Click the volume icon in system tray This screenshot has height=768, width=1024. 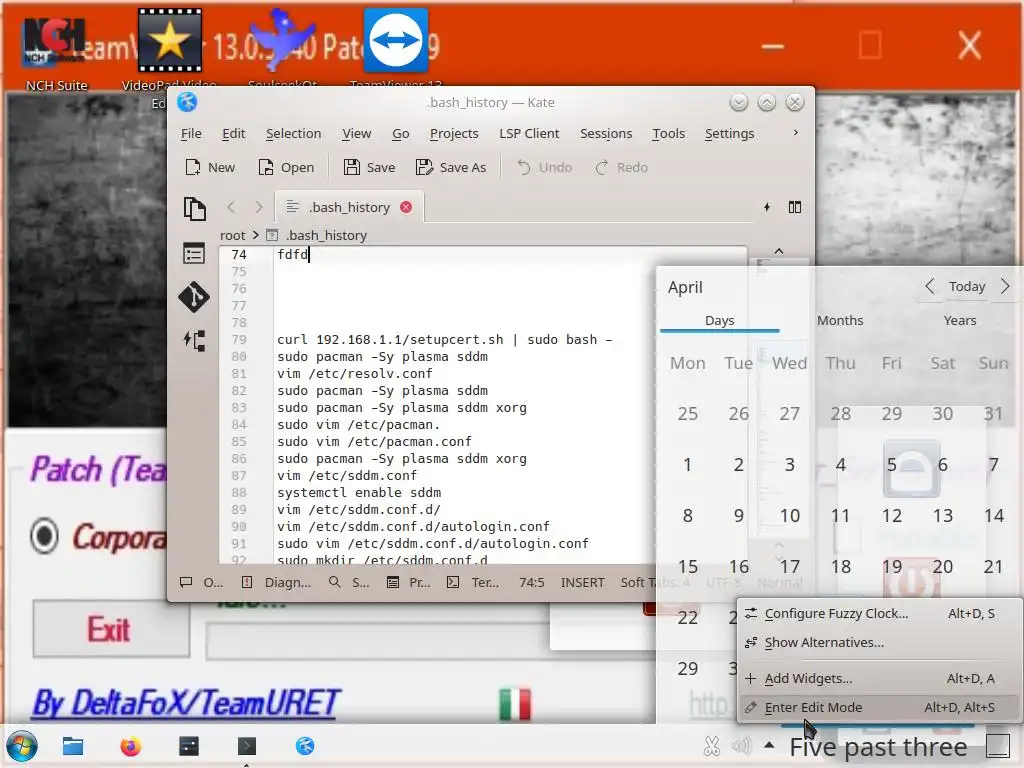click(x=741, y=745)
